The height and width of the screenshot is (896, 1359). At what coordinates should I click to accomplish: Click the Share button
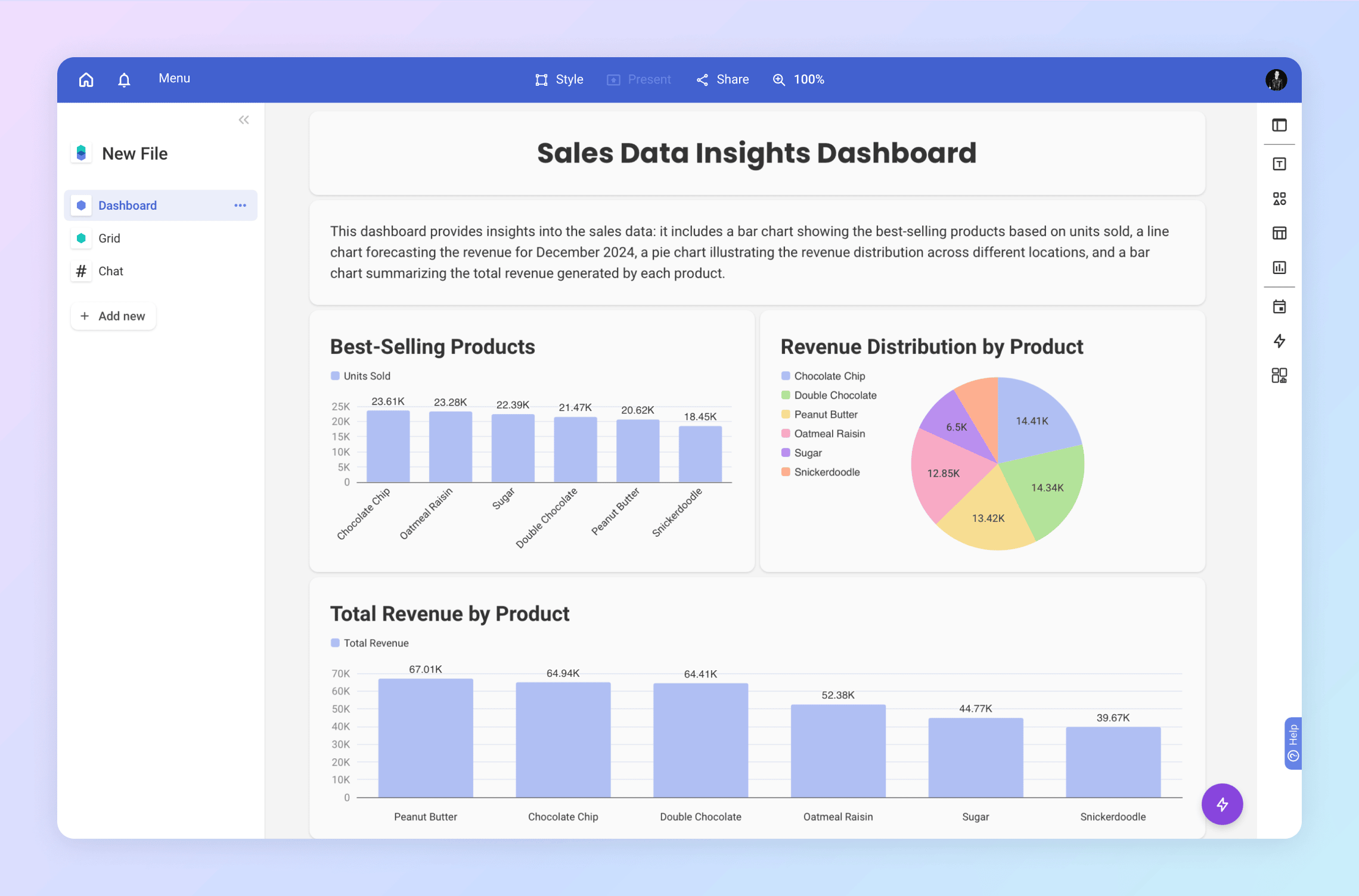[x=722, y=79]
